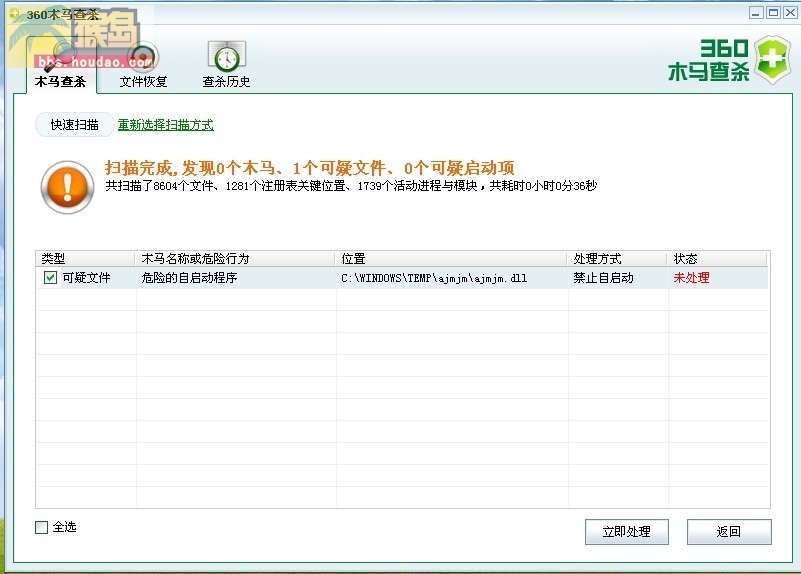Click the 扫描完成 orange headline text
Image resolution: width=801 pixels, height=574 pixels.
310,168
